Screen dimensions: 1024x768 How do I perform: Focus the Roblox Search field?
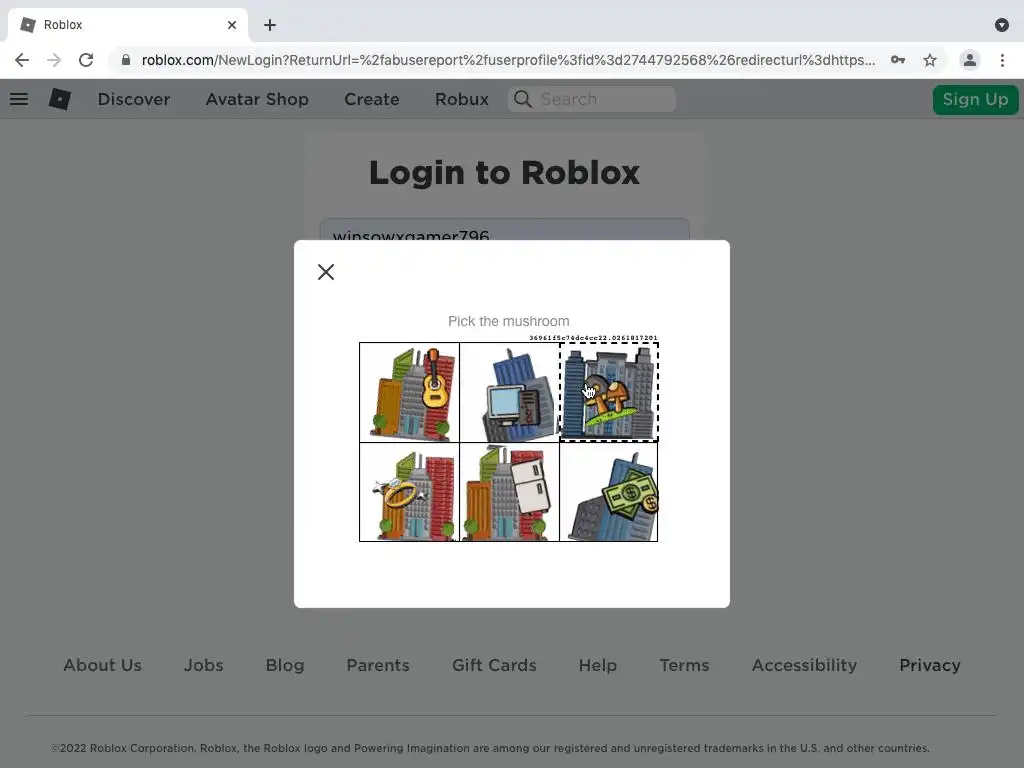[592, 99]
